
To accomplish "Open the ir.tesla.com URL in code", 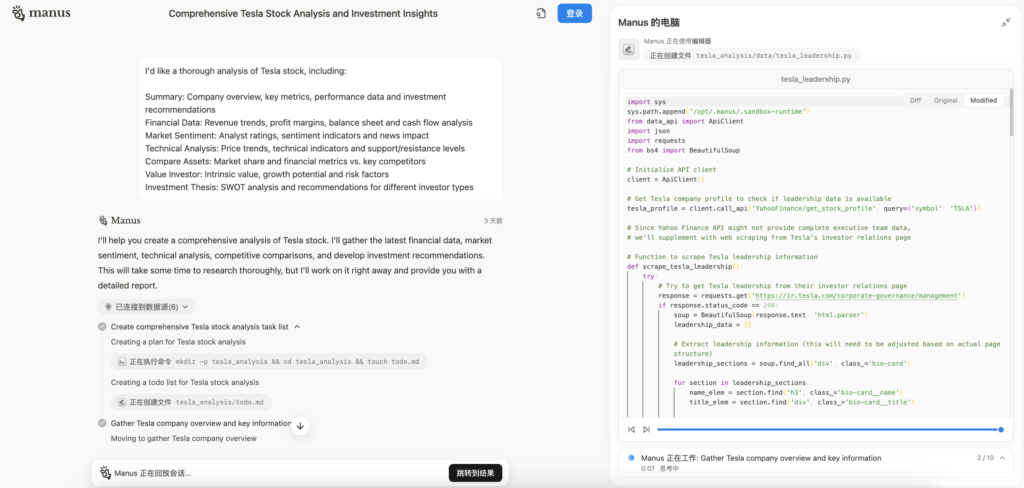I will (856, 296).
